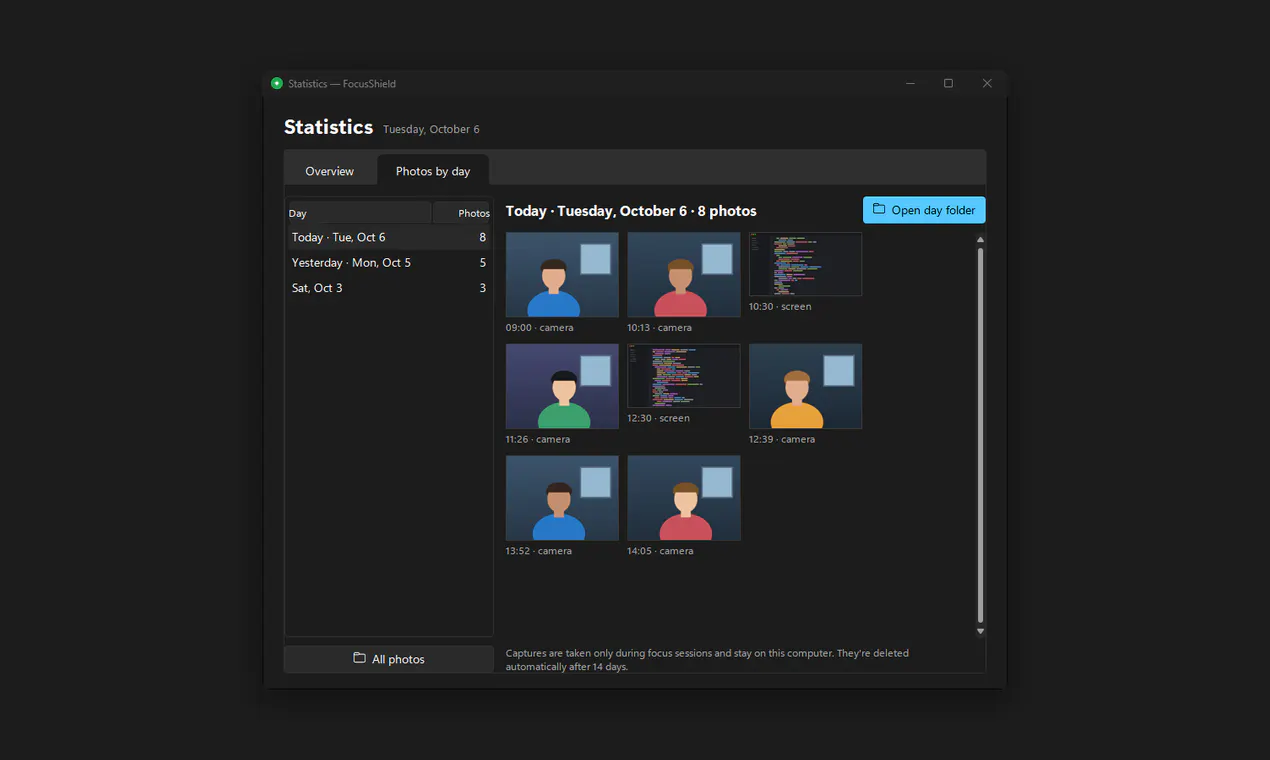Click the photo count 8 for Today
Screen dimensions: 1270x760
click(x=483, y=237)
